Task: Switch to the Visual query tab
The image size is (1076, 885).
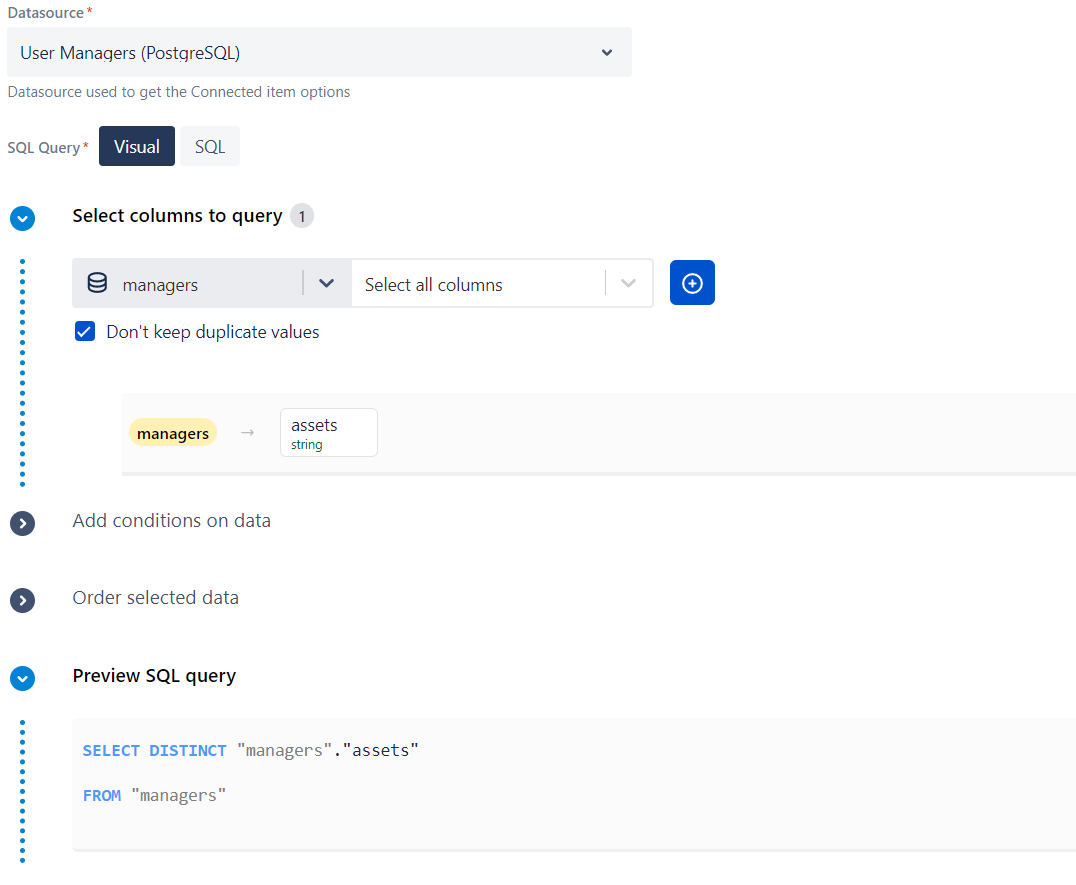Action: [x=137, y=146]
